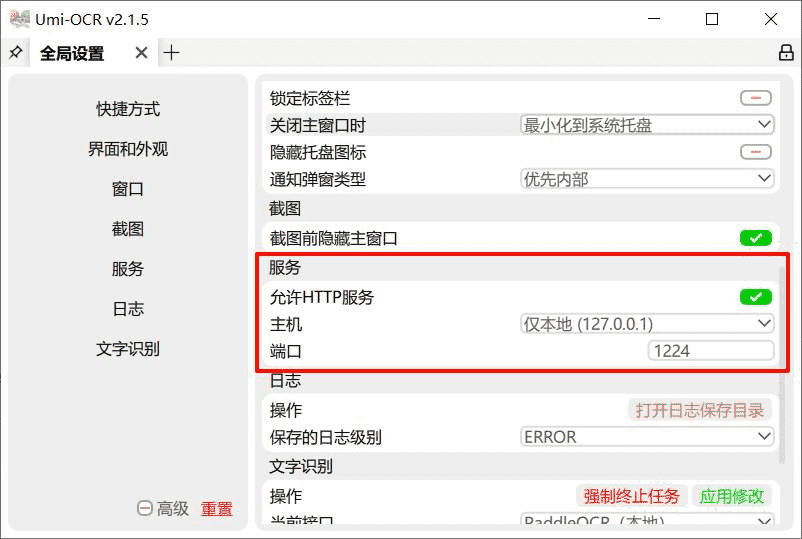Click the 服务 section heading
Image resolution: width=802 pixels, height=539 pixels.
pos(285,267)
